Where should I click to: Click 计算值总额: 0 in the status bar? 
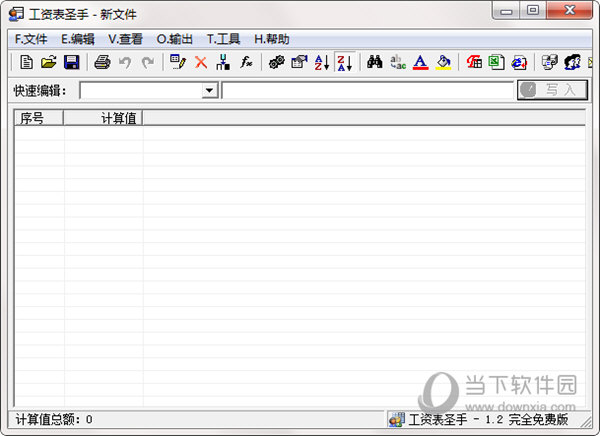54,420
